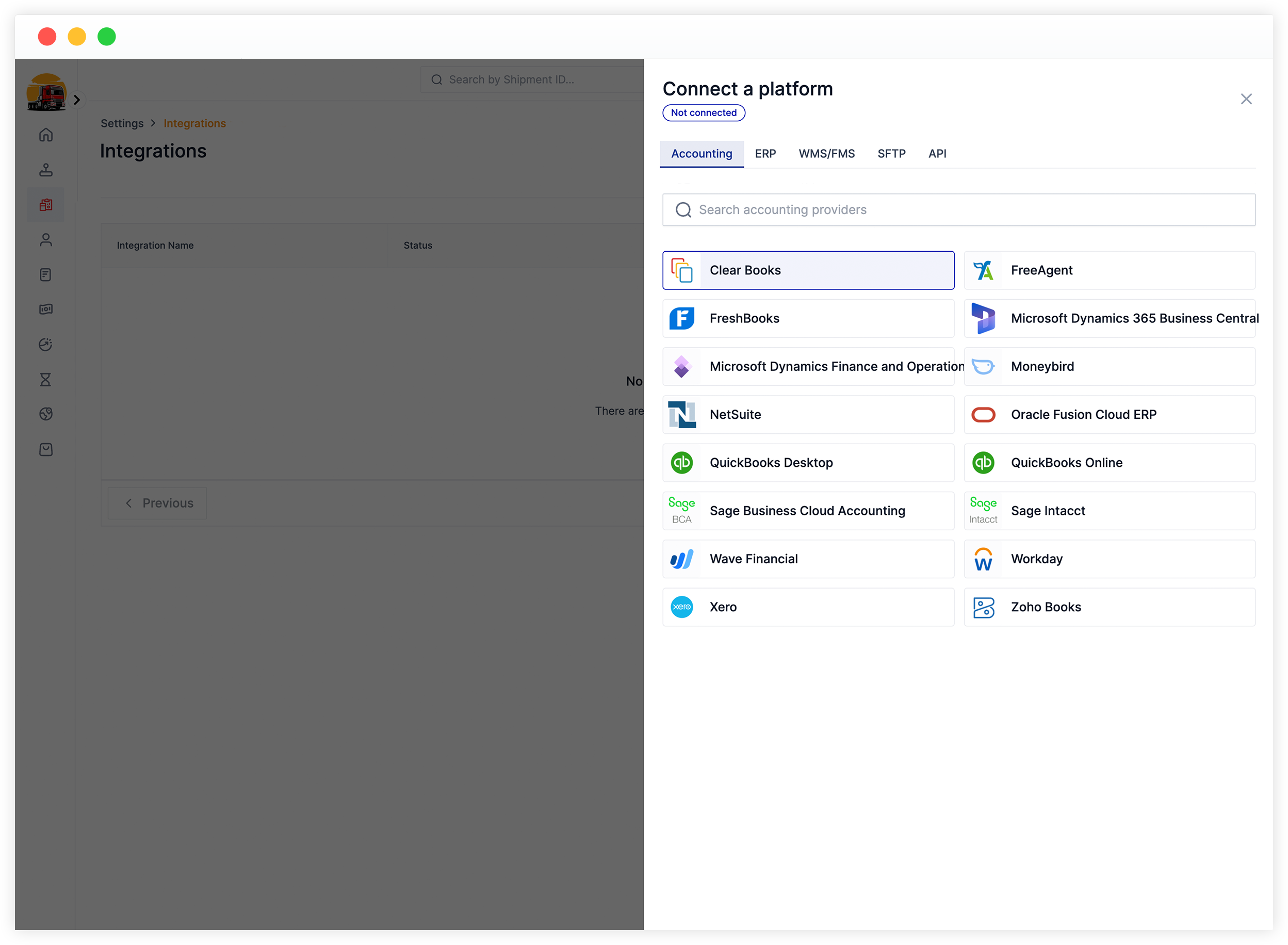The width and height of the screenshot is (1288, 945).
Task: Click the Moneybird logo icon
Action: point(983,367)
